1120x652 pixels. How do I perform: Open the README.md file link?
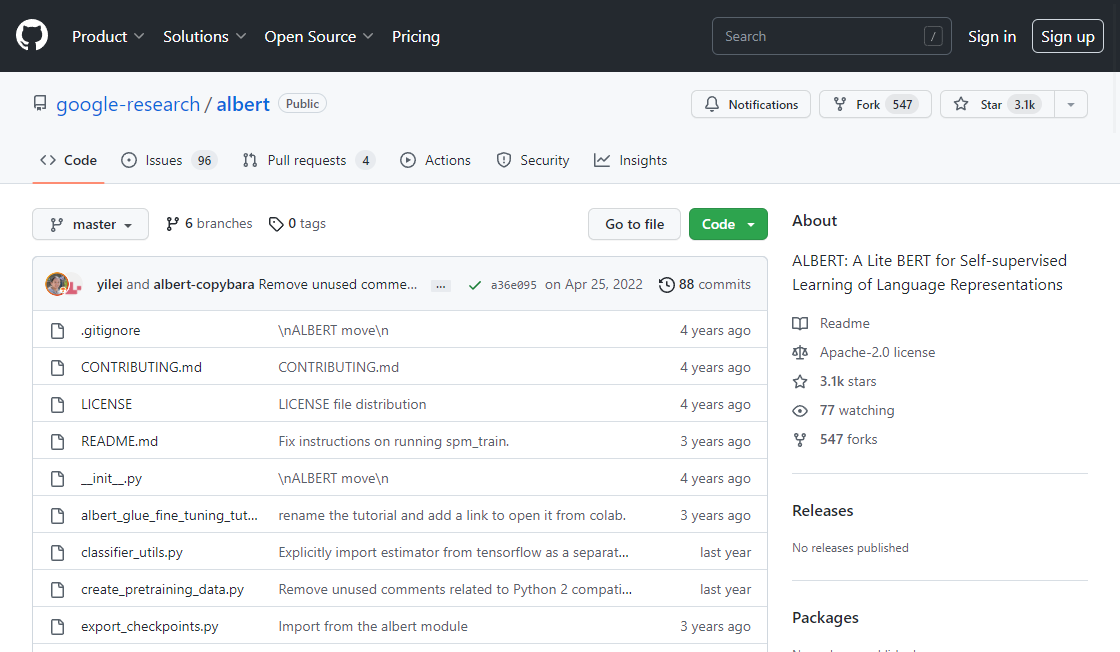pos(119,441)
